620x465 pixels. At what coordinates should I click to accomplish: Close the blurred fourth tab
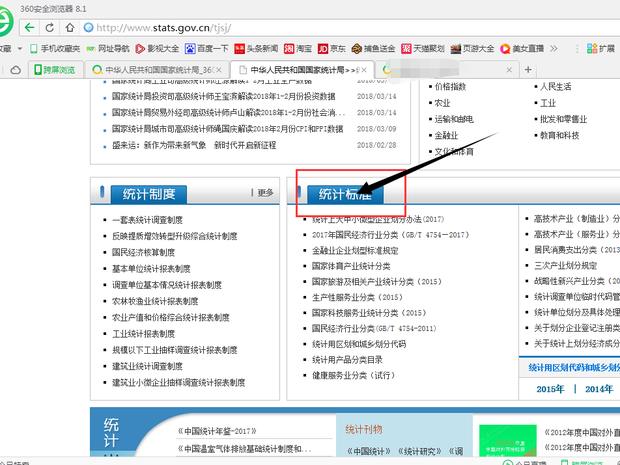click(509, 70)
